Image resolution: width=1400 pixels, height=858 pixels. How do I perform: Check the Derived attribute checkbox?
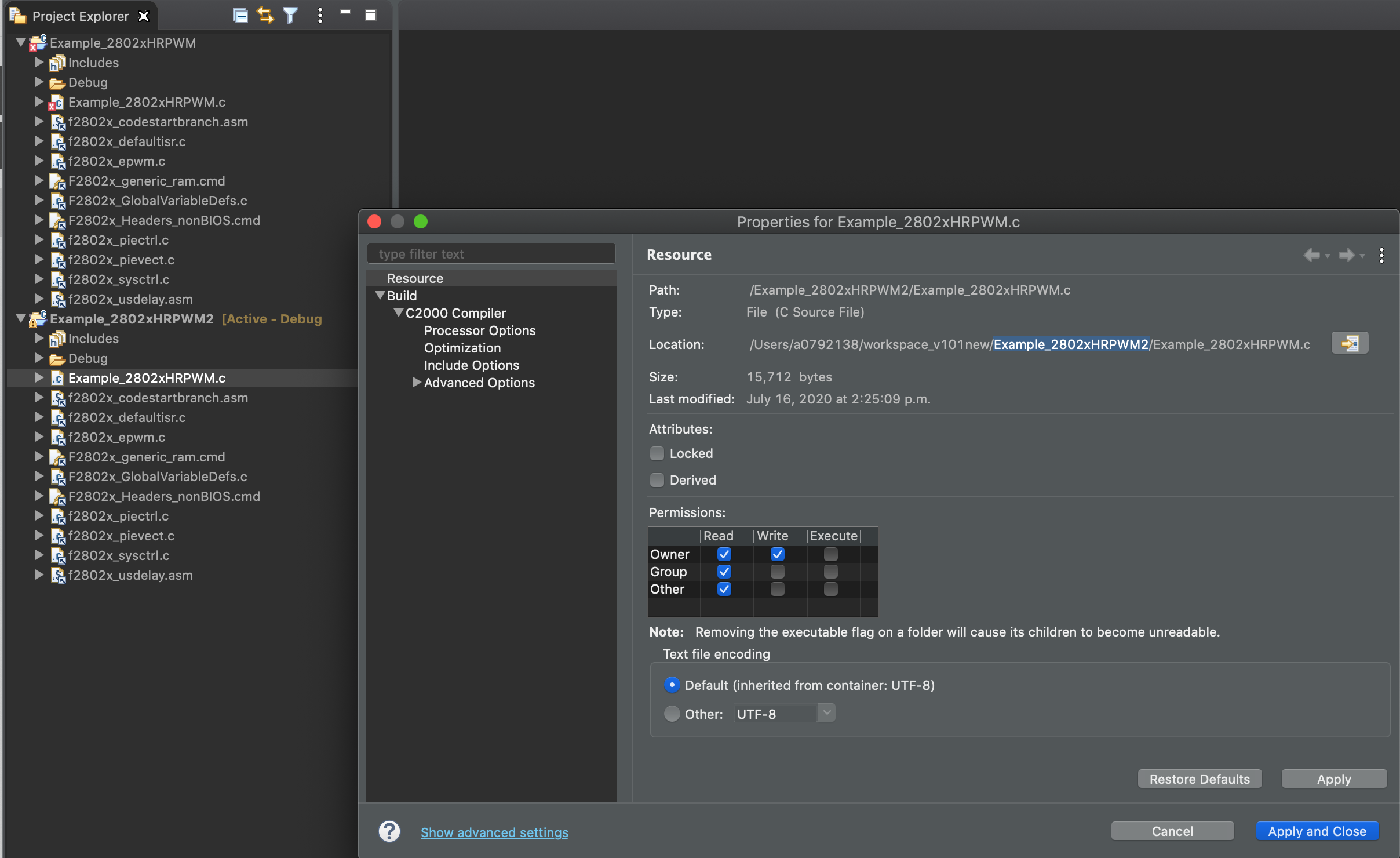pyautogui.click(x=657, y=480)
